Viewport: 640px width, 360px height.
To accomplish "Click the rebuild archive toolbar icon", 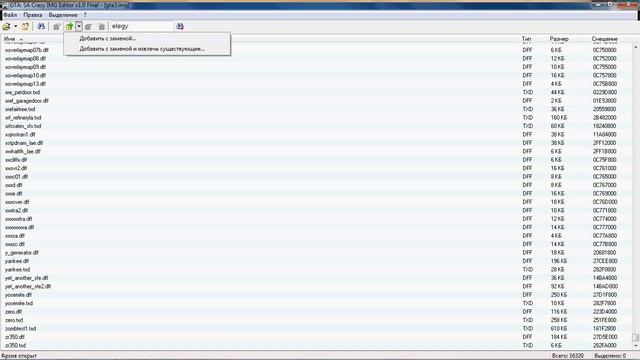I will pos(25,27).
